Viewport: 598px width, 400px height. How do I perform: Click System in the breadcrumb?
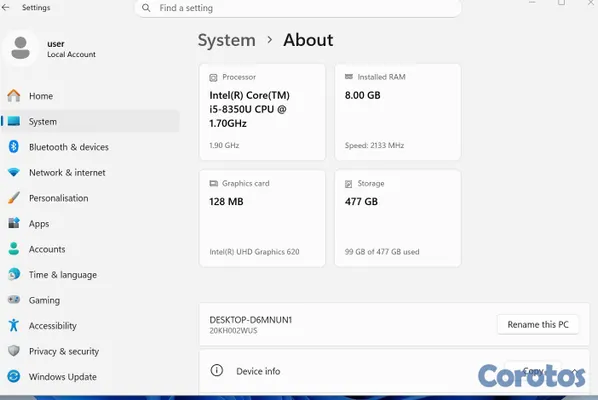227,40
